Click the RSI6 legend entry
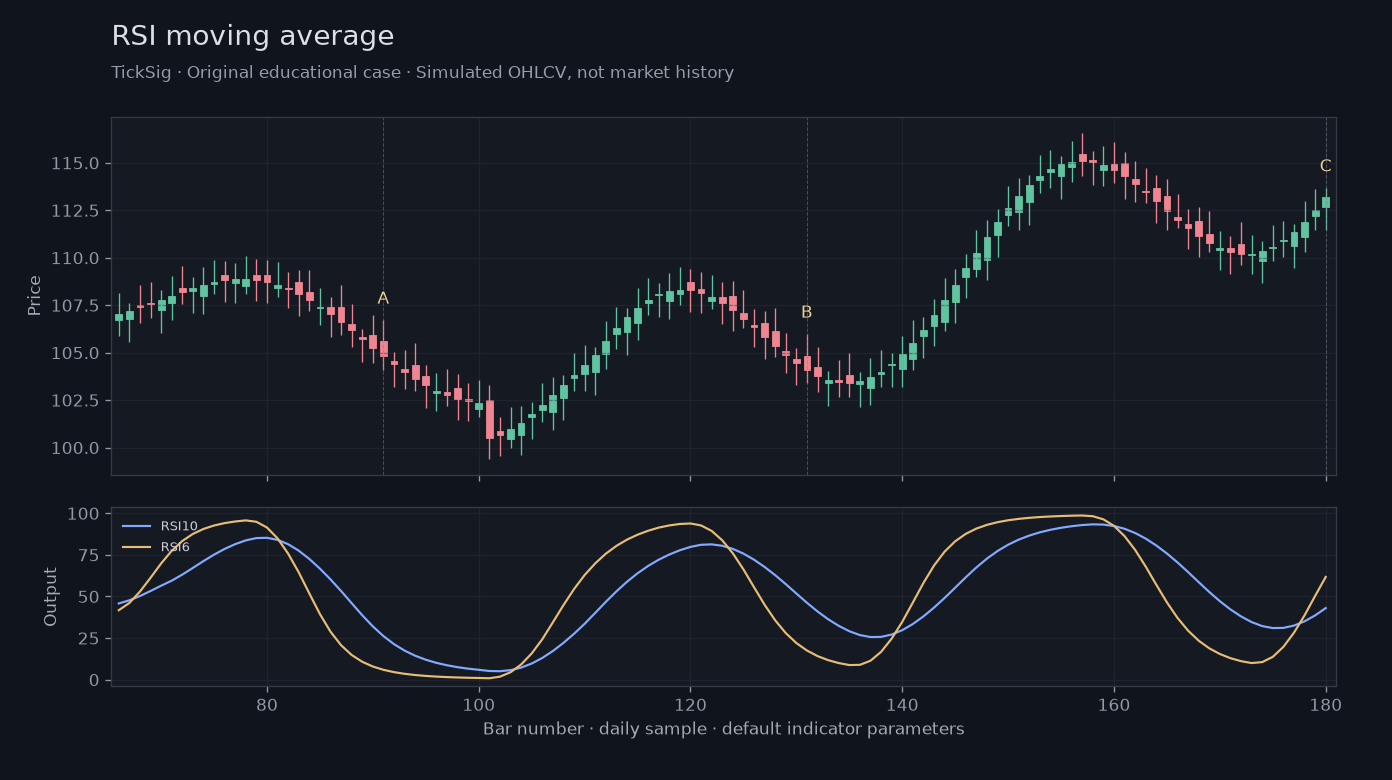Image resolution: width=1392 pixels, height=780 pixels. click(x=156, y=547)
